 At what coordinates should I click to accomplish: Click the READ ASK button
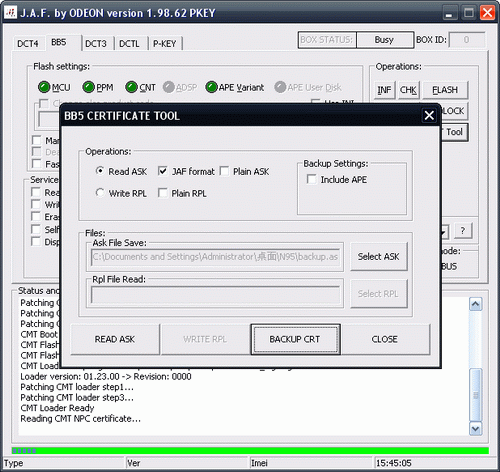pos(115,339)
